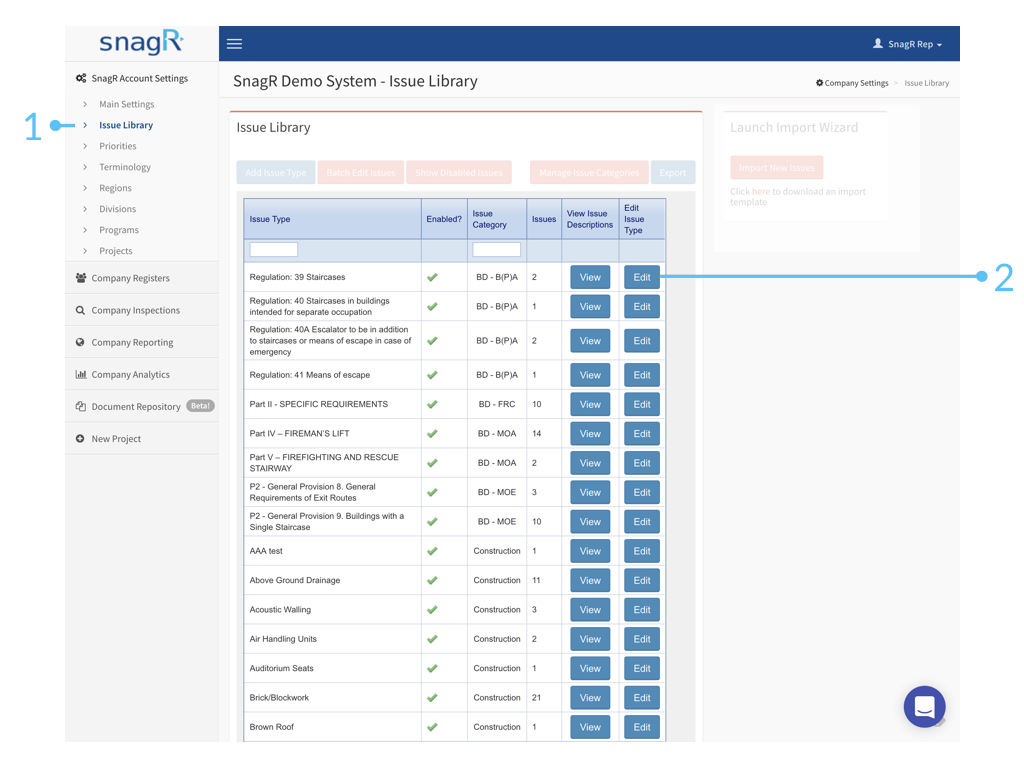
Task: Click Company Settings breadcrumb link
Action: pos(856,83)
